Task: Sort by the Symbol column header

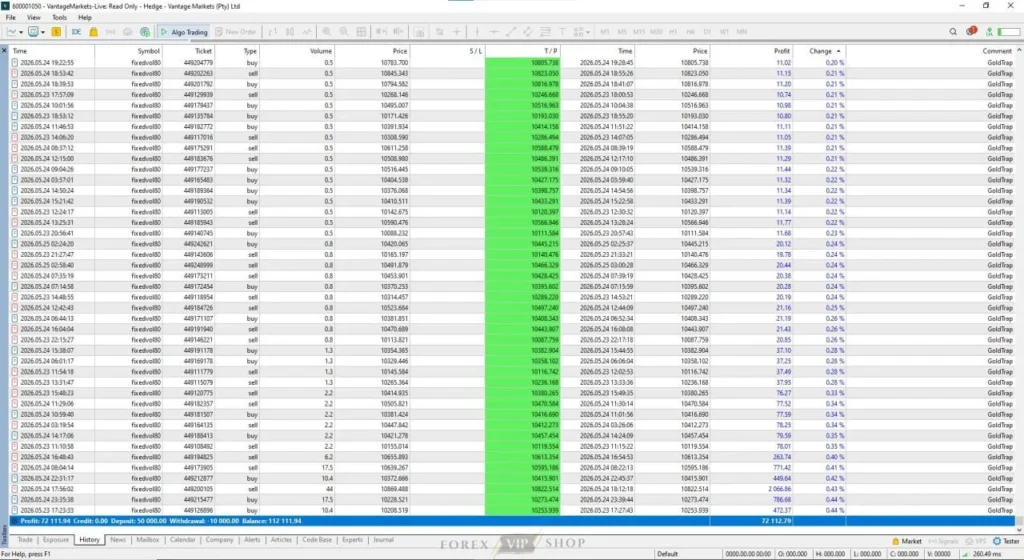Action: [128, 51]
